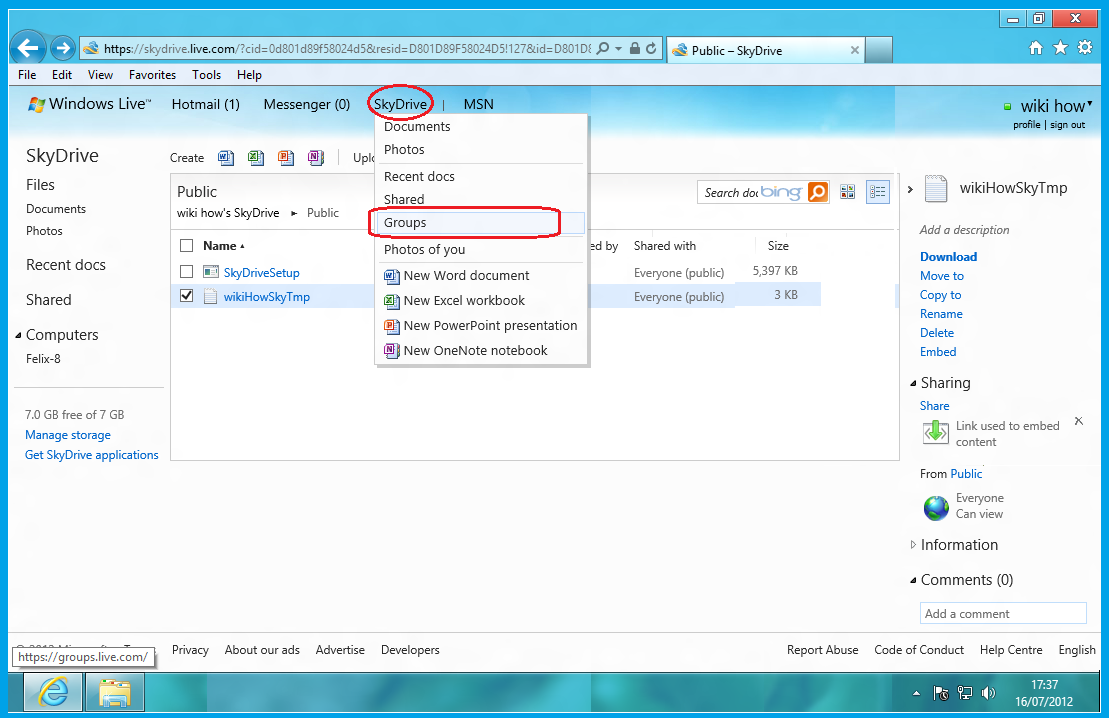Viewport: 1109px width, 718px height.
Task: Open Favorites star icon
Action: (1060, 48)
